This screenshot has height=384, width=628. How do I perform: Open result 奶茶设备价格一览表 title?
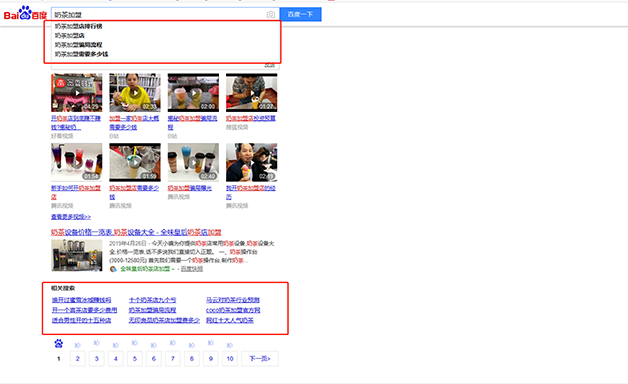click(136, 232)
